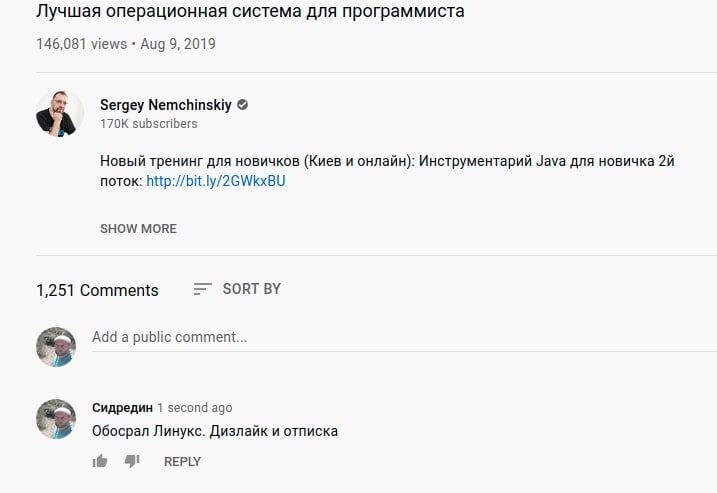
Task: Open the SORT BY text dropdown
Action: point(252,289)
